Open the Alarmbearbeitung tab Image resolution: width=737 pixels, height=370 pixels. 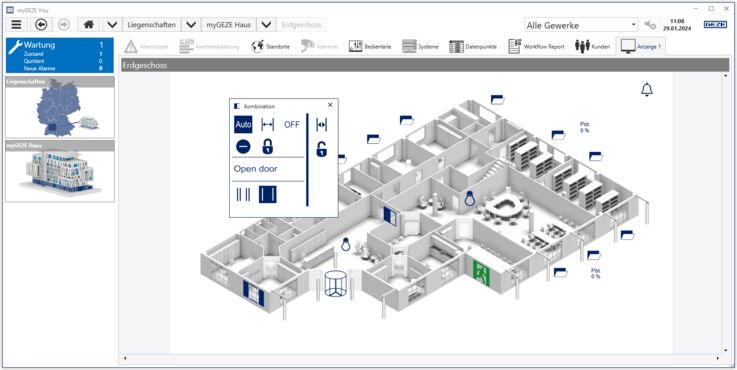click(209, 47)
